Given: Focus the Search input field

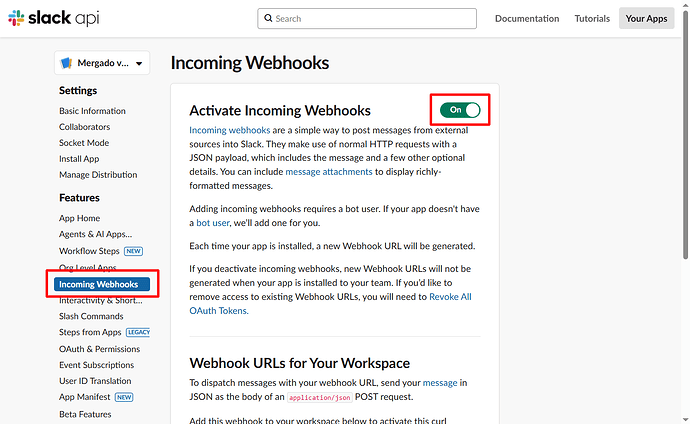Looking at the screenshot, I should coord(380,18).
